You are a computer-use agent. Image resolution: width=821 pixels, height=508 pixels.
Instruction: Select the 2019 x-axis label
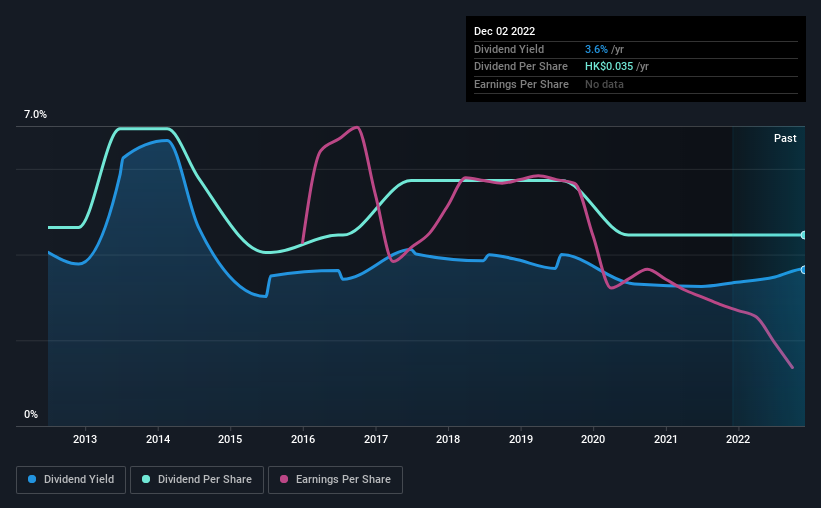(x=520, y=439)
